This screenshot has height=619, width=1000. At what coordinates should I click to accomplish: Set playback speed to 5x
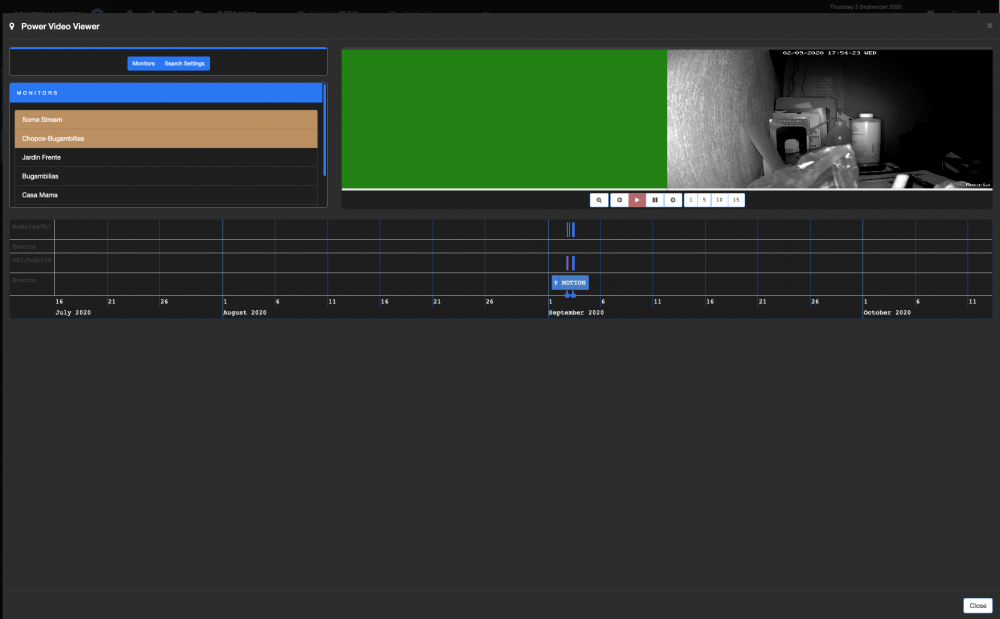(x=705, y=200)
